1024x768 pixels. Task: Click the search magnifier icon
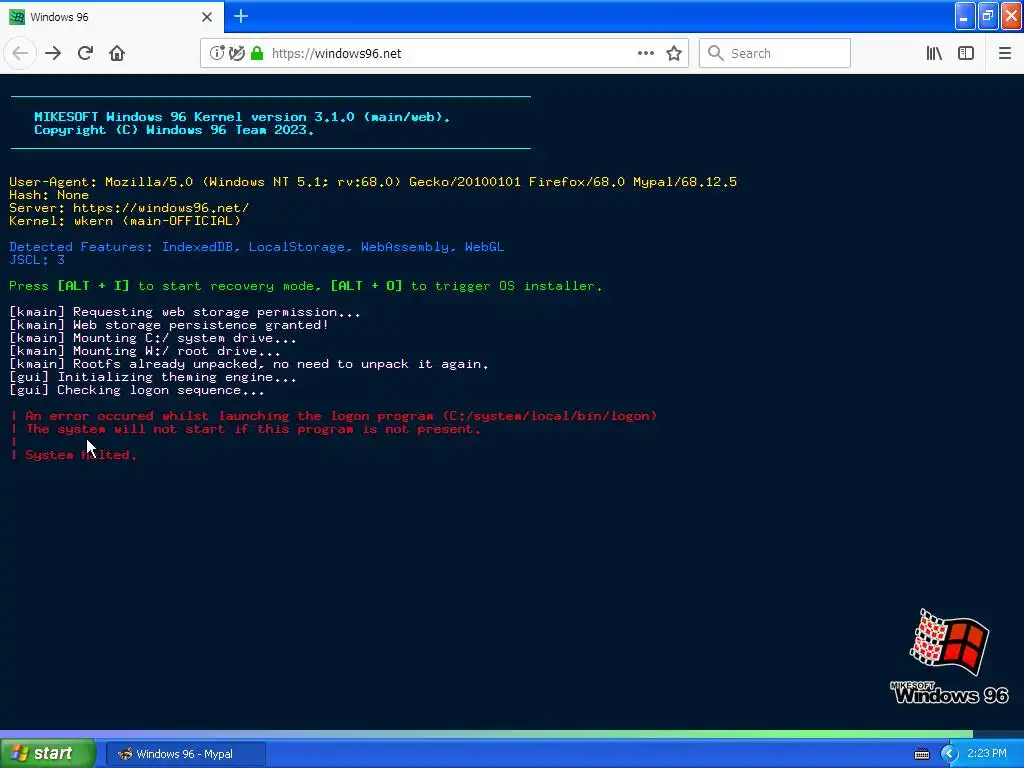tap(716, 53)
